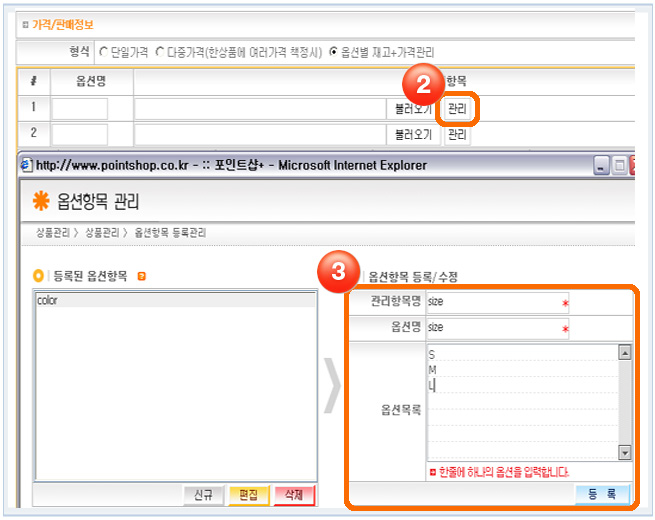655x520 pixels.
Task: Click 관리 button in option row 1
Action: tap(457, 108)
